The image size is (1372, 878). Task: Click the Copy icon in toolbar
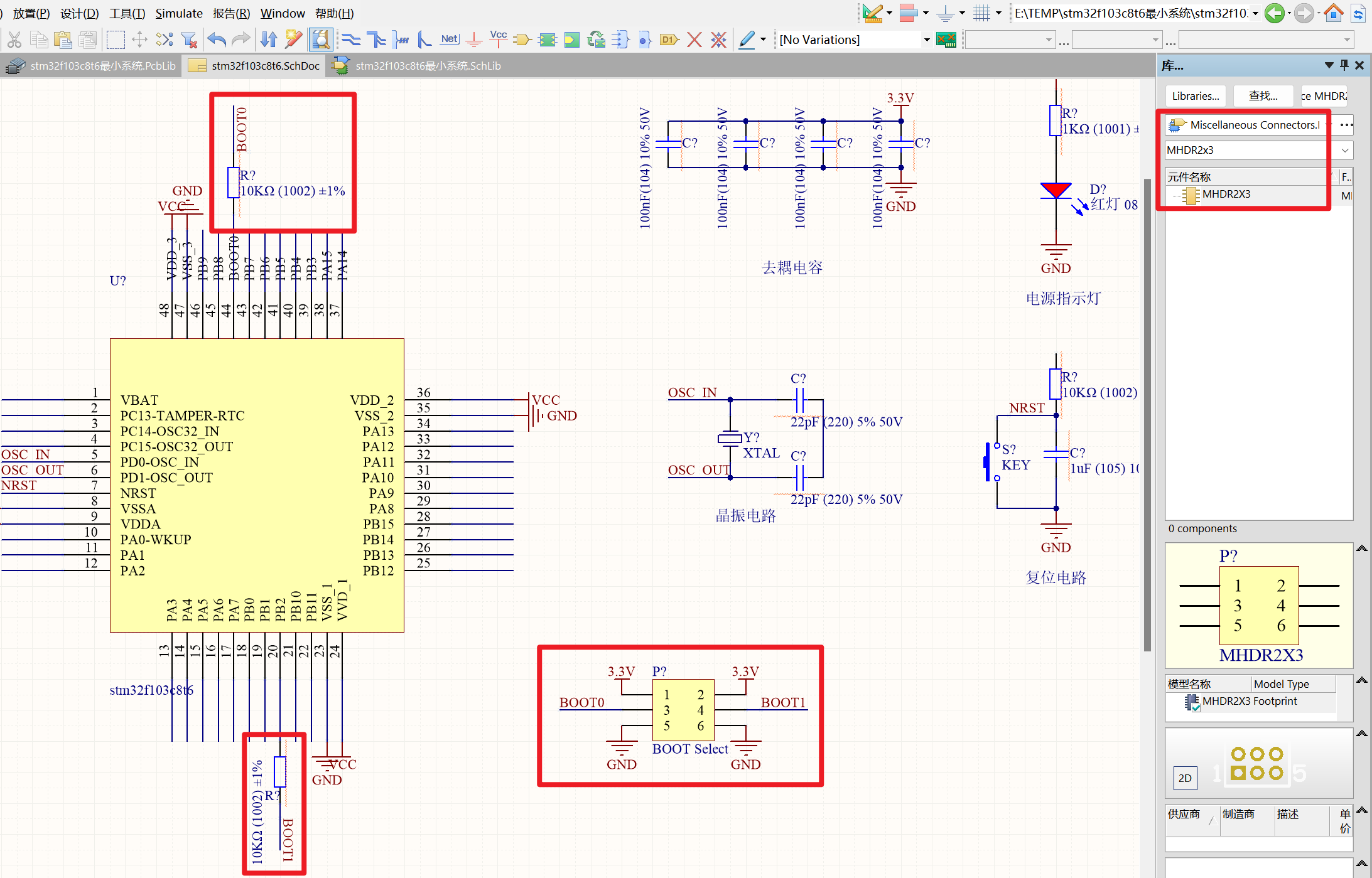tap(39, 40)
